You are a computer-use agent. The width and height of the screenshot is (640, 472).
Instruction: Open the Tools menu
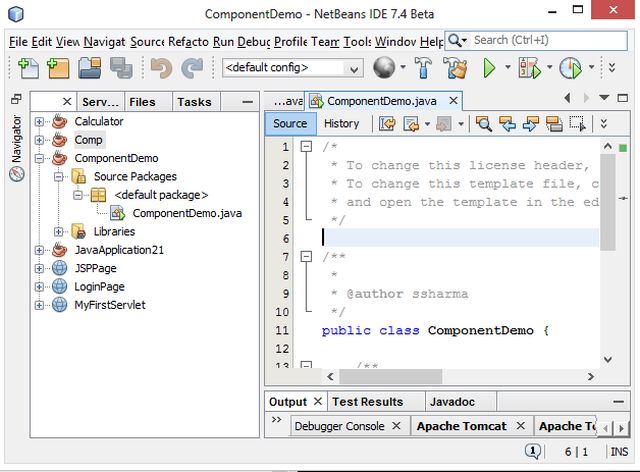point(358,42)
